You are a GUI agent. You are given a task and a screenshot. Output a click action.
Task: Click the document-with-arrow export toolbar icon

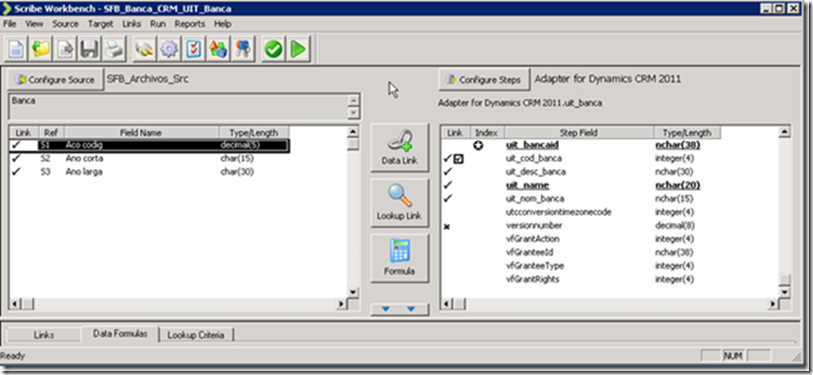click(x=65, y=50)
